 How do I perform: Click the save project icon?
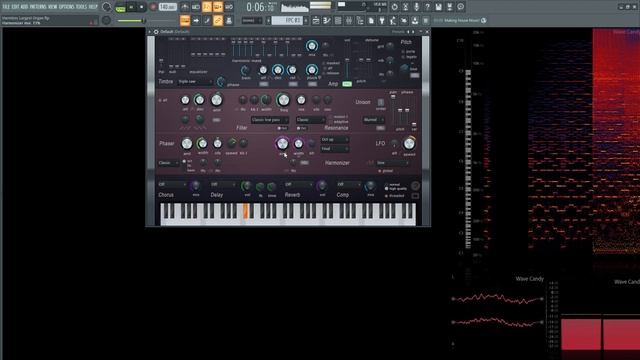click(438, 7)
